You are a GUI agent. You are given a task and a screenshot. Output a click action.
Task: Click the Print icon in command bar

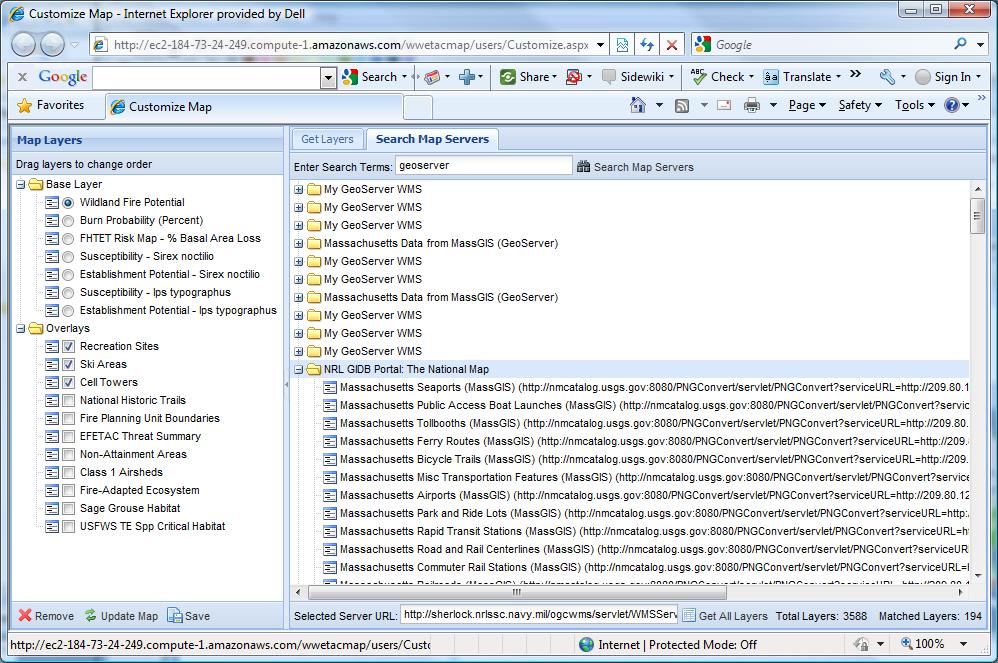pyautogui.click(x=752, y=105)
